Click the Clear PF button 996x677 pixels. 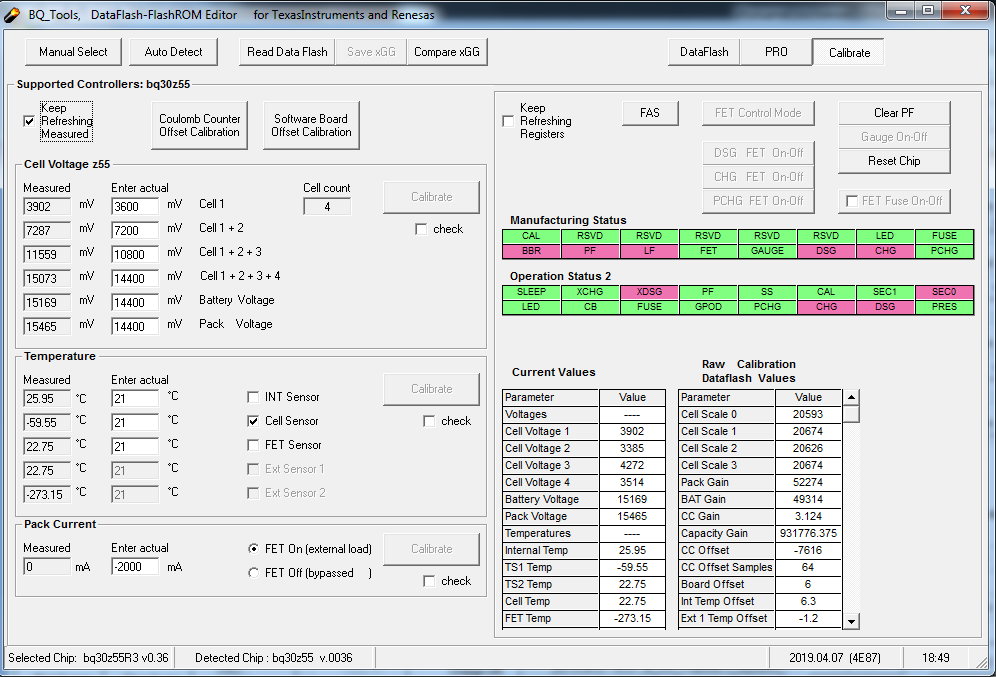[894, 113]
